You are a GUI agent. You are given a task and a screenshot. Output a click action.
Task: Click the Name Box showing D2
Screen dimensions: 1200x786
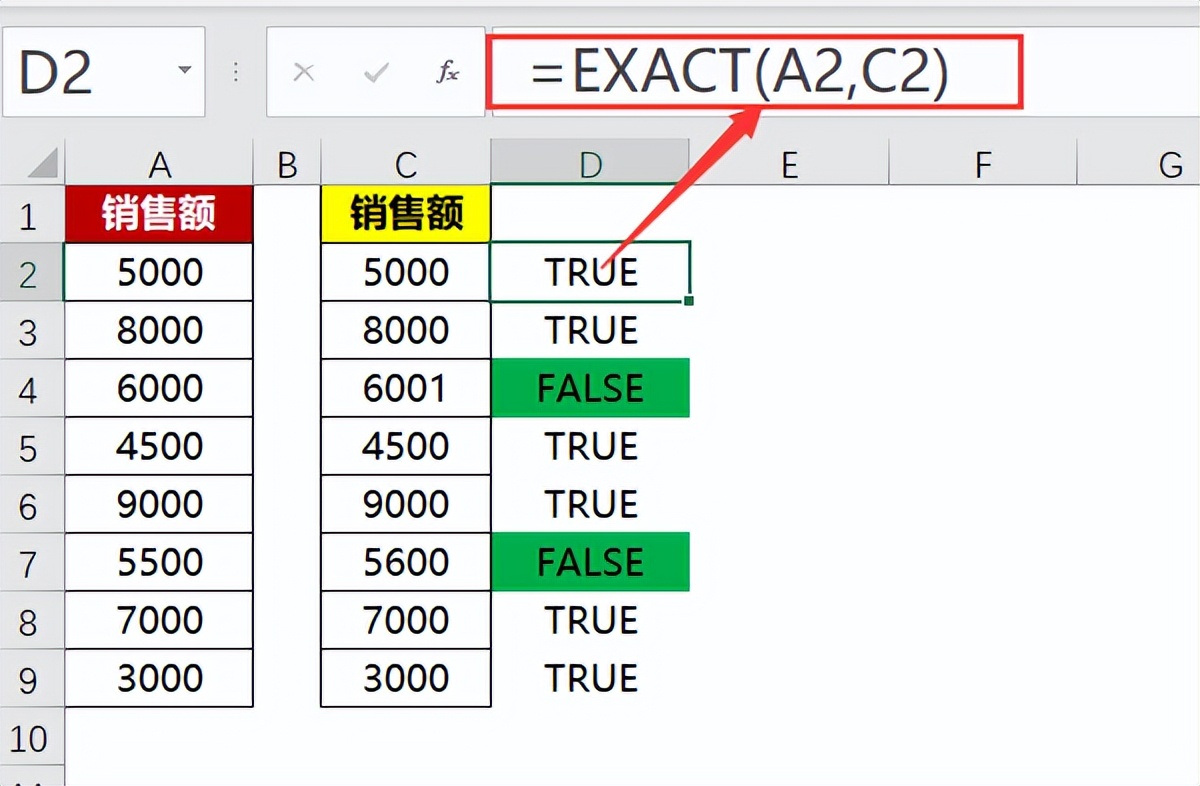[x=104, y=72]
